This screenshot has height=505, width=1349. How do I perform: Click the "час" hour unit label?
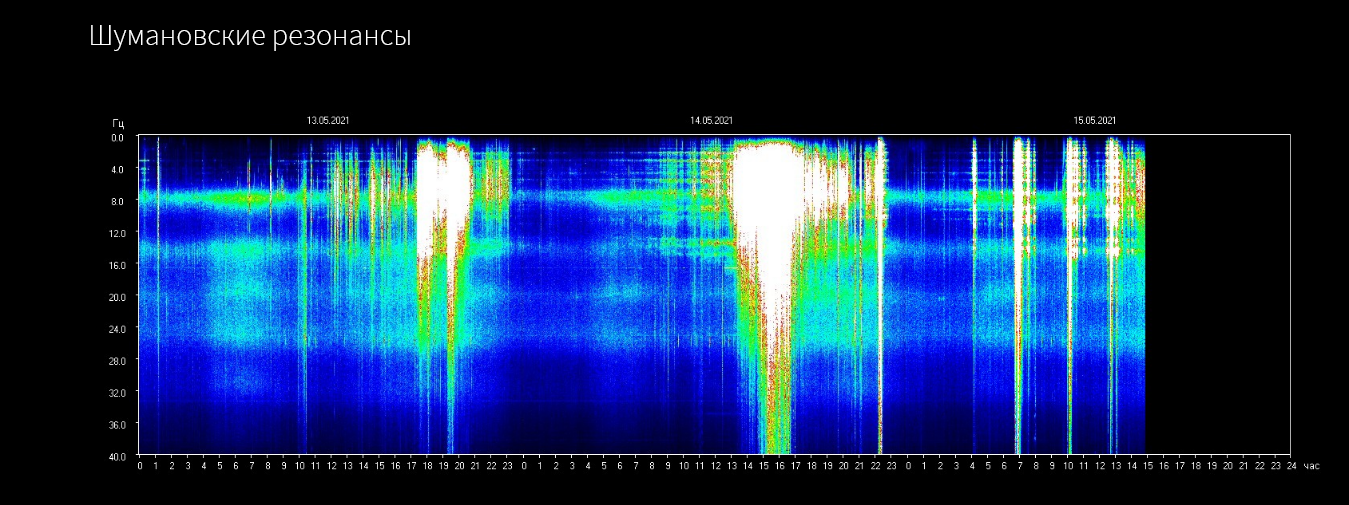pyautogui.click(x=1311, y=466)
